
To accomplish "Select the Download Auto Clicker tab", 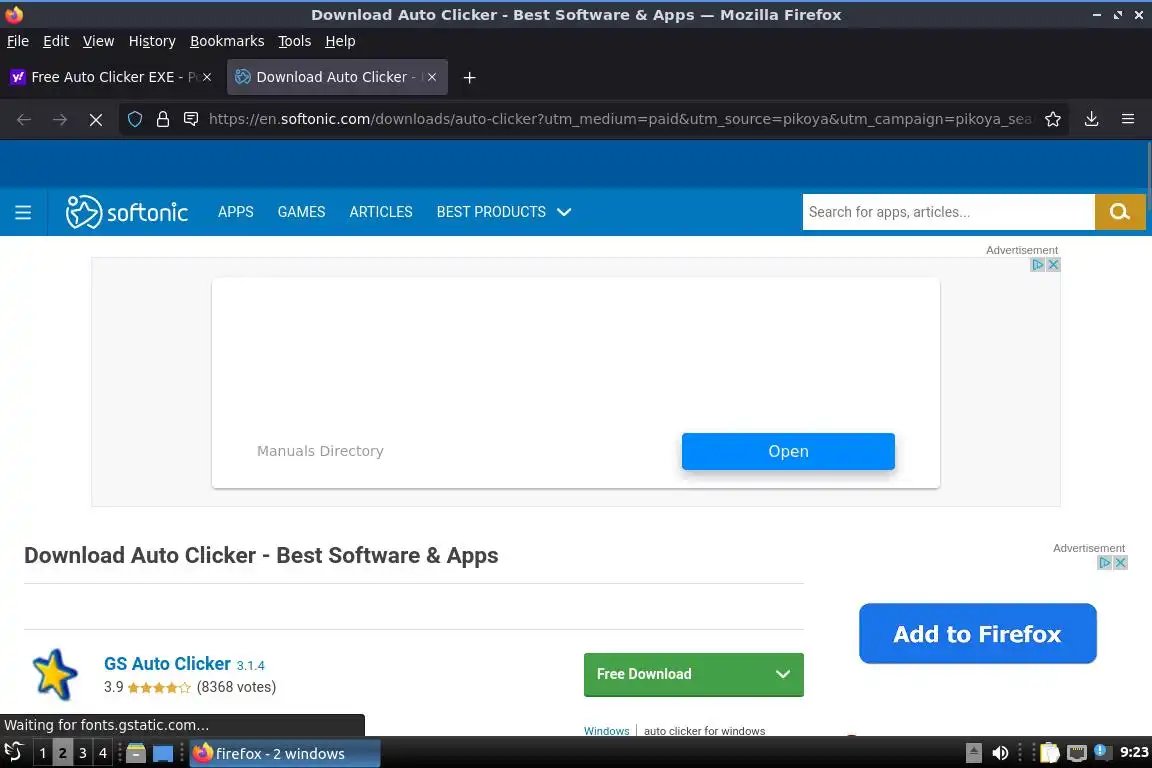I will pos(337,77).
